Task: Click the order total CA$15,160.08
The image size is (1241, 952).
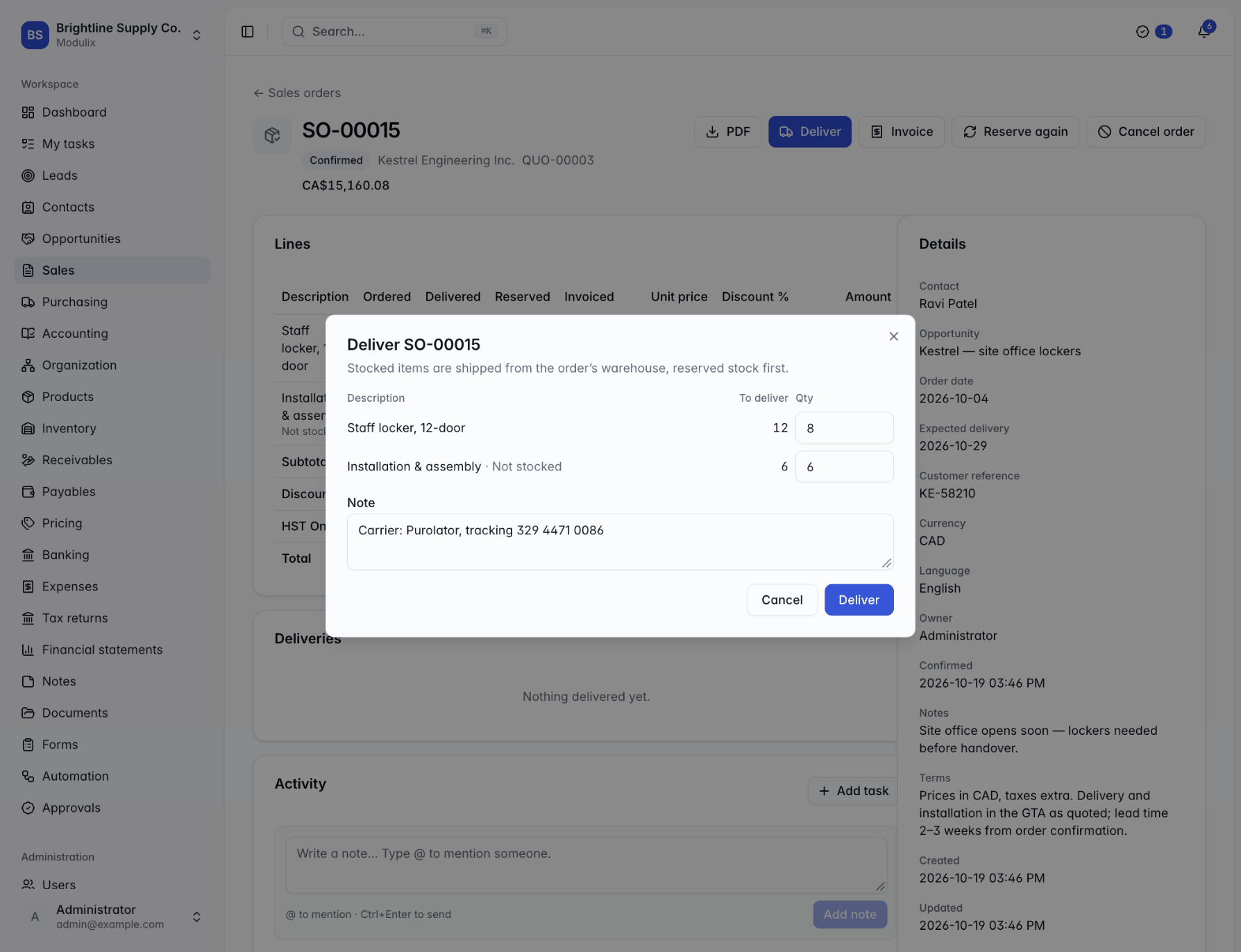Action: [346, 186]
